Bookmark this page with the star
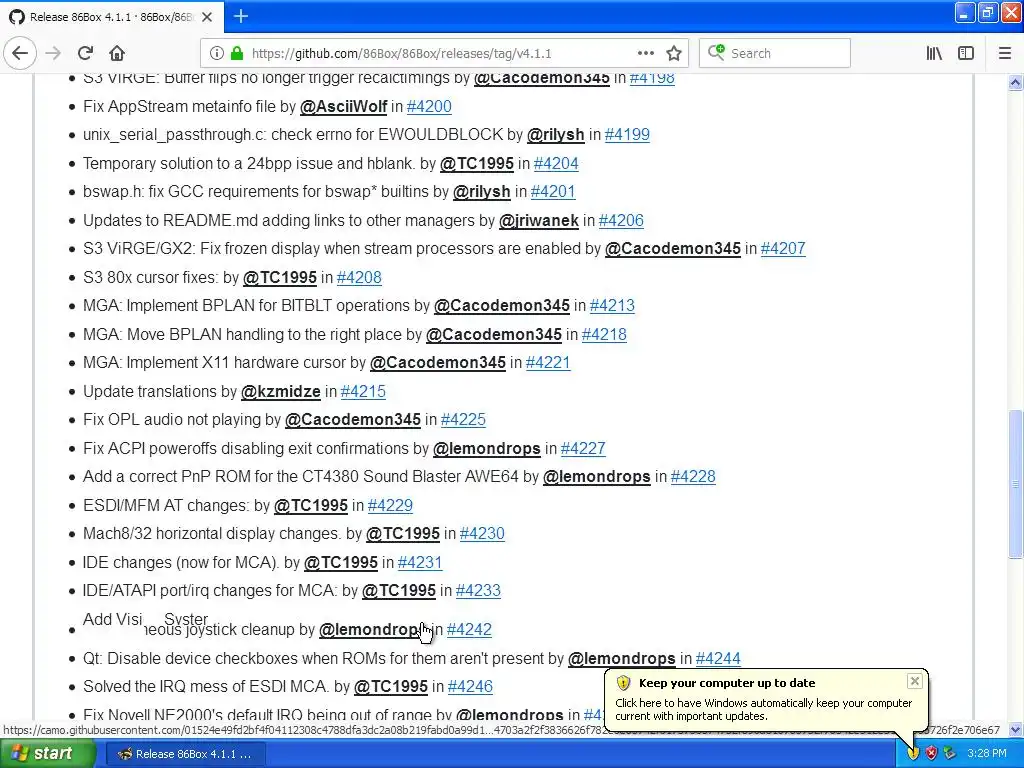 coord(674,54)
